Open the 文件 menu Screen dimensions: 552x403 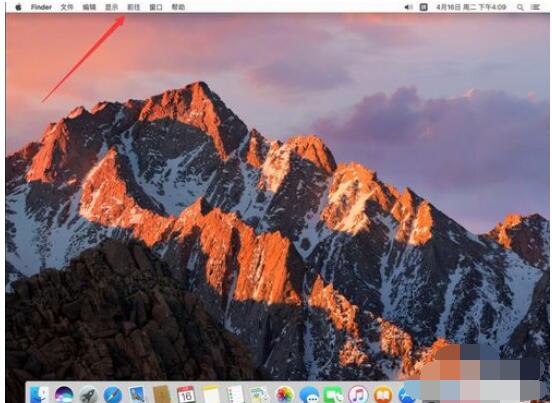(67, 7)
